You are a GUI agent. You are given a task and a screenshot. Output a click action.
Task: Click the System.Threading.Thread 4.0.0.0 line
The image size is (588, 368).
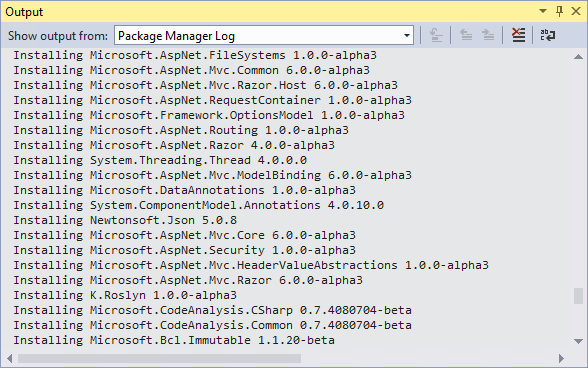pos(160,160)
